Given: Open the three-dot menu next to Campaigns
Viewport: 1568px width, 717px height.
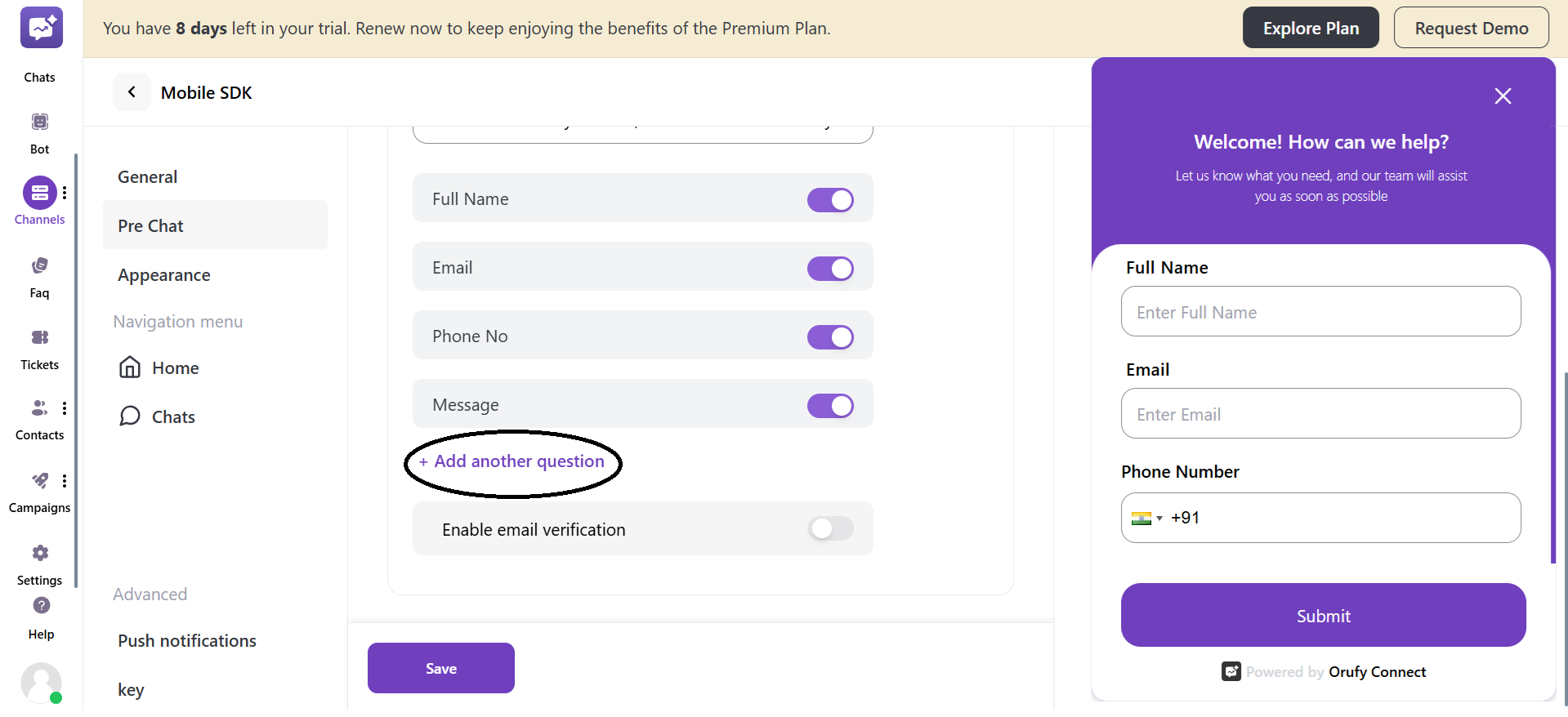Looking at the screenshot, I should pos(65,480).
